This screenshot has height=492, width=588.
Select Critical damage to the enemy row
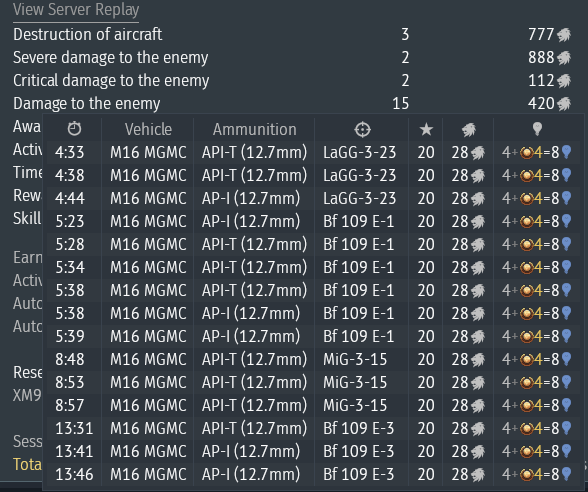tap(292, 80)
